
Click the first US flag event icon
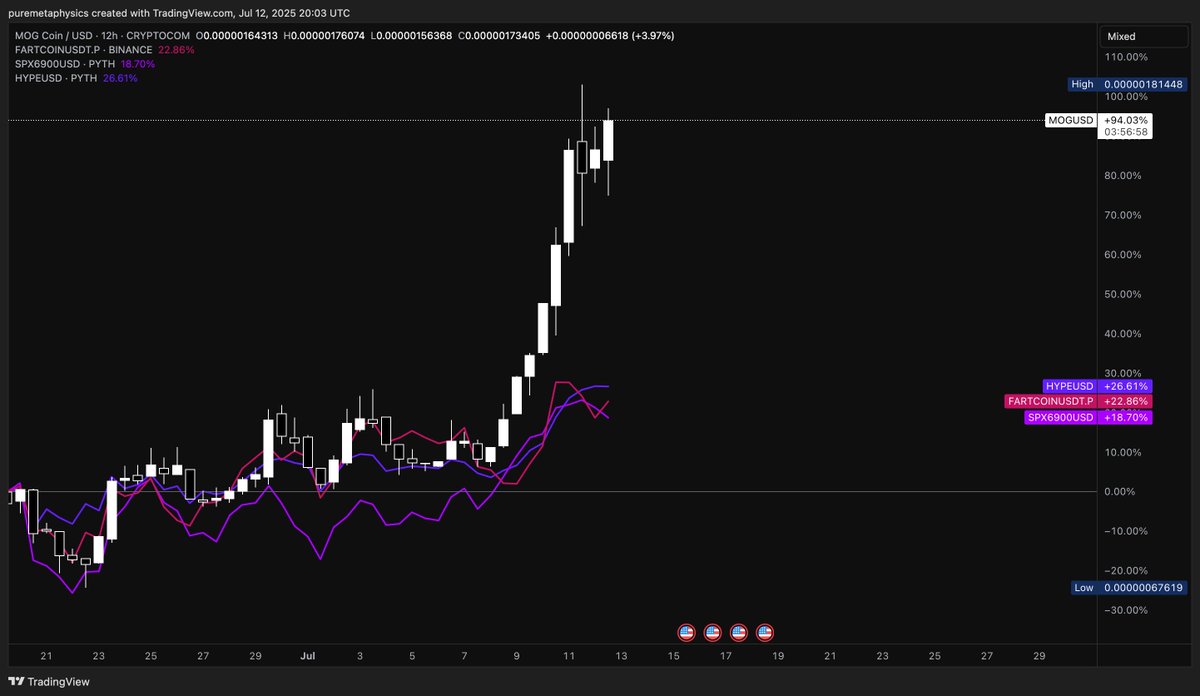pyautogui.click(x=686, y=632)
